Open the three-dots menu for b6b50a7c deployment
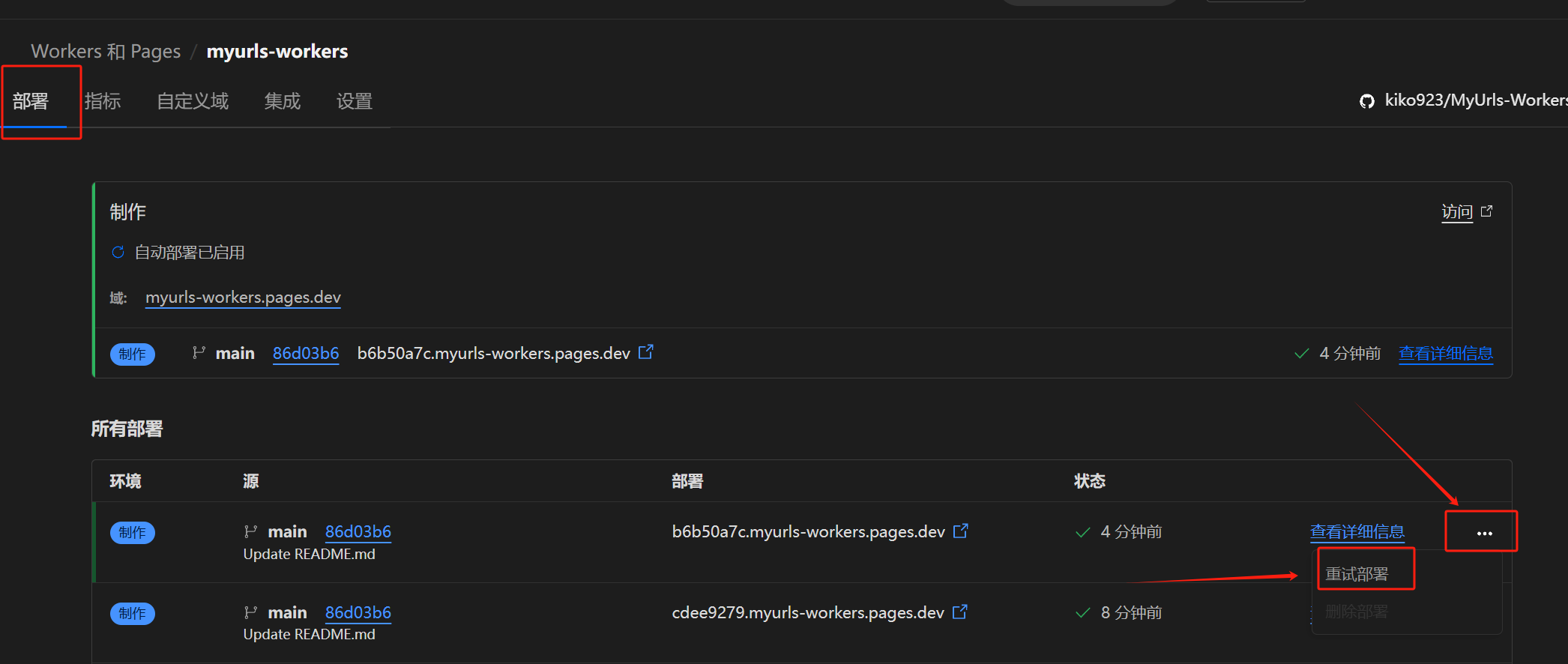 pos(1485,533)
